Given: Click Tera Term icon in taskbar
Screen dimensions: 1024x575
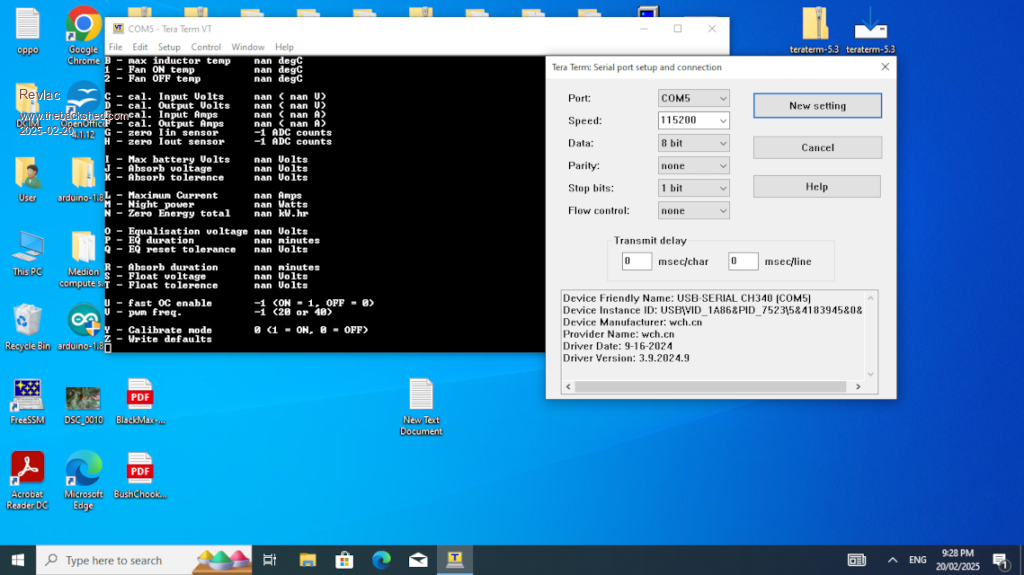Looking at the screenshot, I should coord(454,560).
